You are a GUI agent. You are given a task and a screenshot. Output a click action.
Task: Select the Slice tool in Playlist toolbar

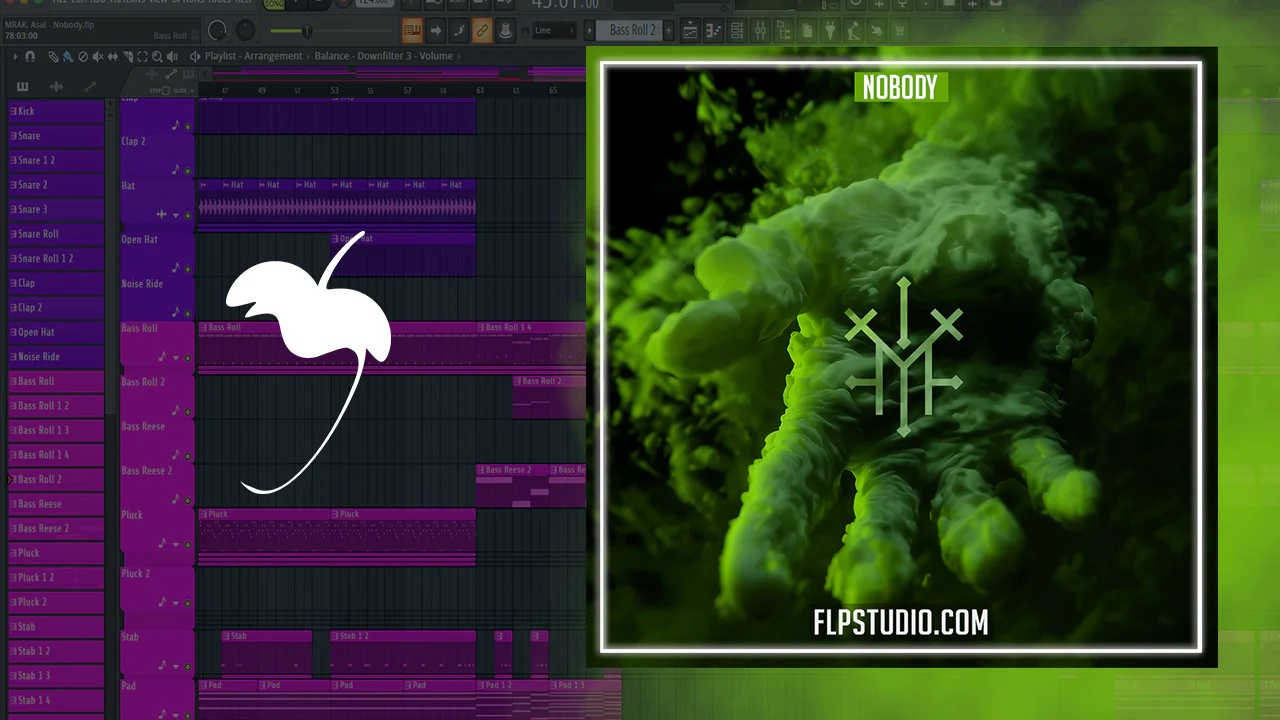(127, 57)
